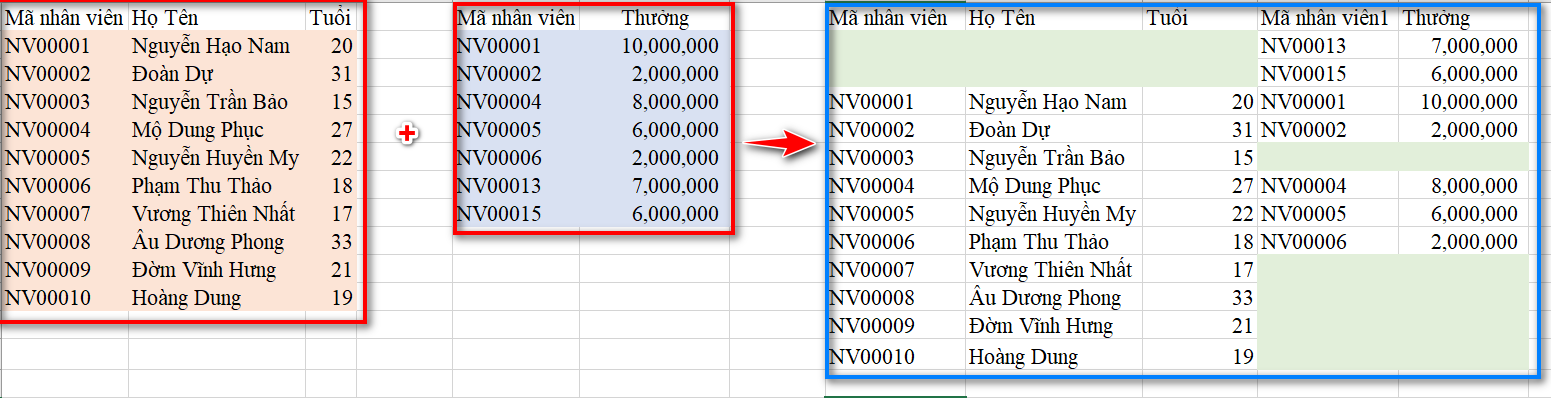The width and height of the screenshot is (1551, 398).
Task: Click Nguyễn Trần Bảo in the orange employee table
Action: pos(210,102)
